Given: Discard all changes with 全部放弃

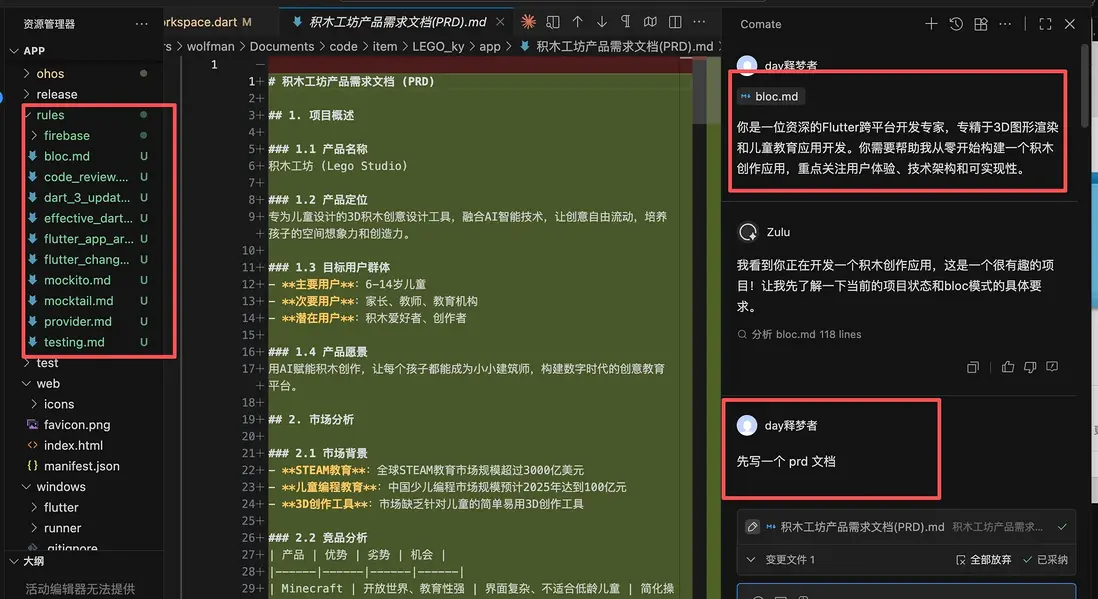Looking at the screenshot, I should pyautogui.click(x=983, y=559).
